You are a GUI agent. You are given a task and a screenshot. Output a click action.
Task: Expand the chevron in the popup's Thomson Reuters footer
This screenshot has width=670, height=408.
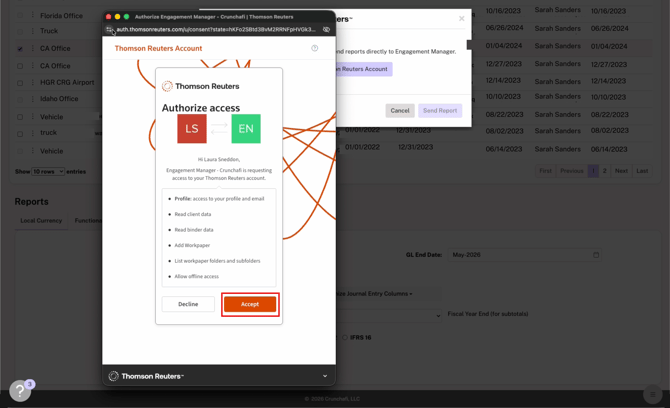click(325, 376)
